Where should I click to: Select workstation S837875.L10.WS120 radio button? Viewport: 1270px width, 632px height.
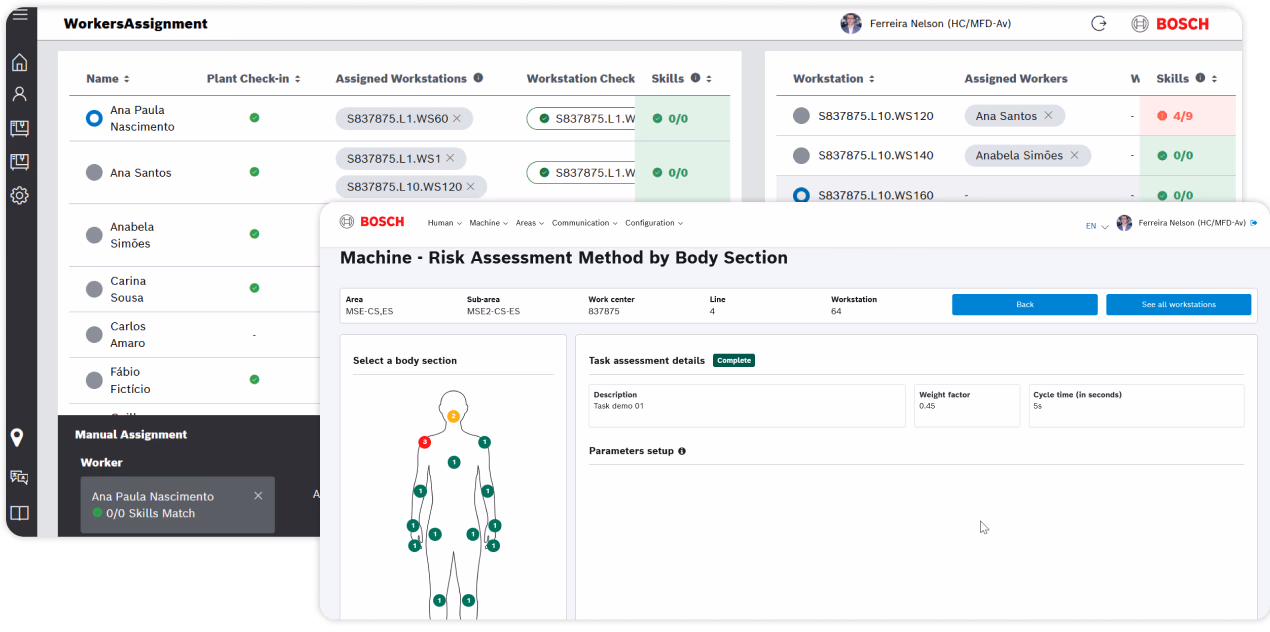click(801, 116)
